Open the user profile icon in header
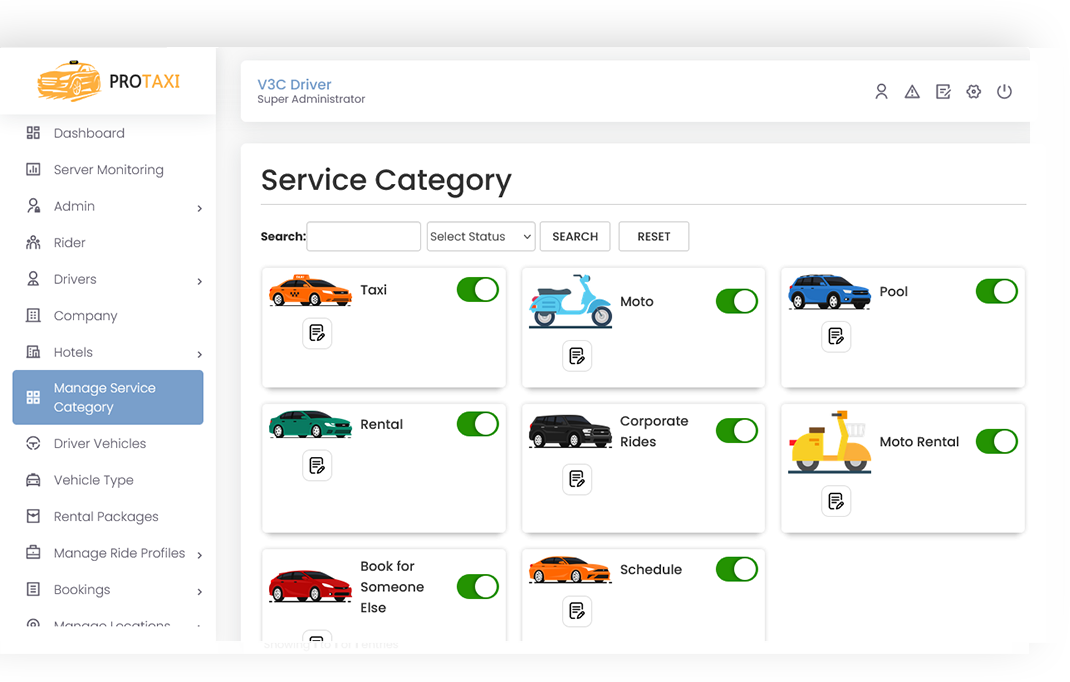1070x682 pixels. tap(881, 91)
